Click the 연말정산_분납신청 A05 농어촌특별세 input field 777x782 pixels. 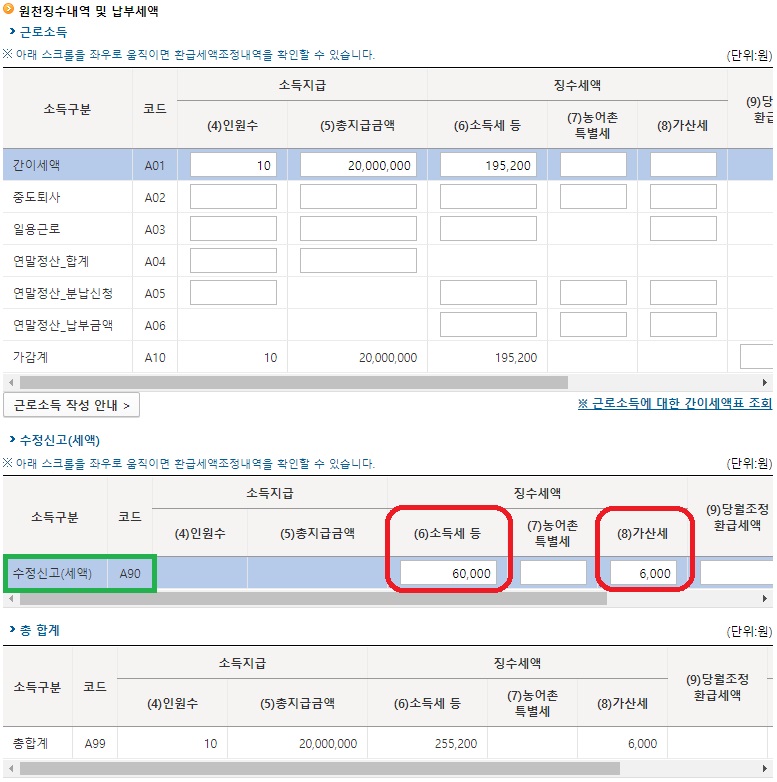click(593, 293)
